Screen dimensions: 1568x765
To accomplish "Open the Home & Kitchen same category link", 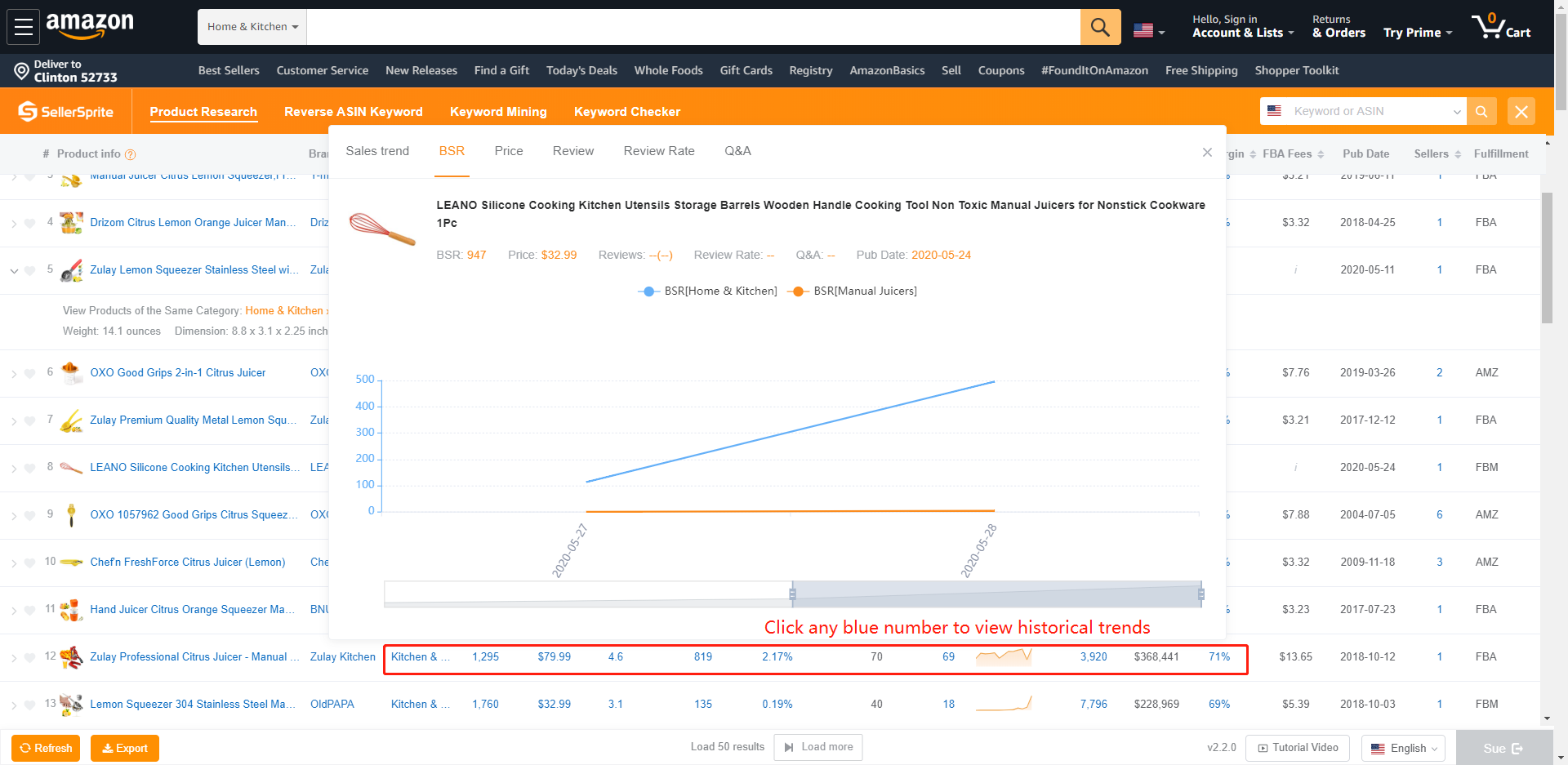I will point(284,311).
